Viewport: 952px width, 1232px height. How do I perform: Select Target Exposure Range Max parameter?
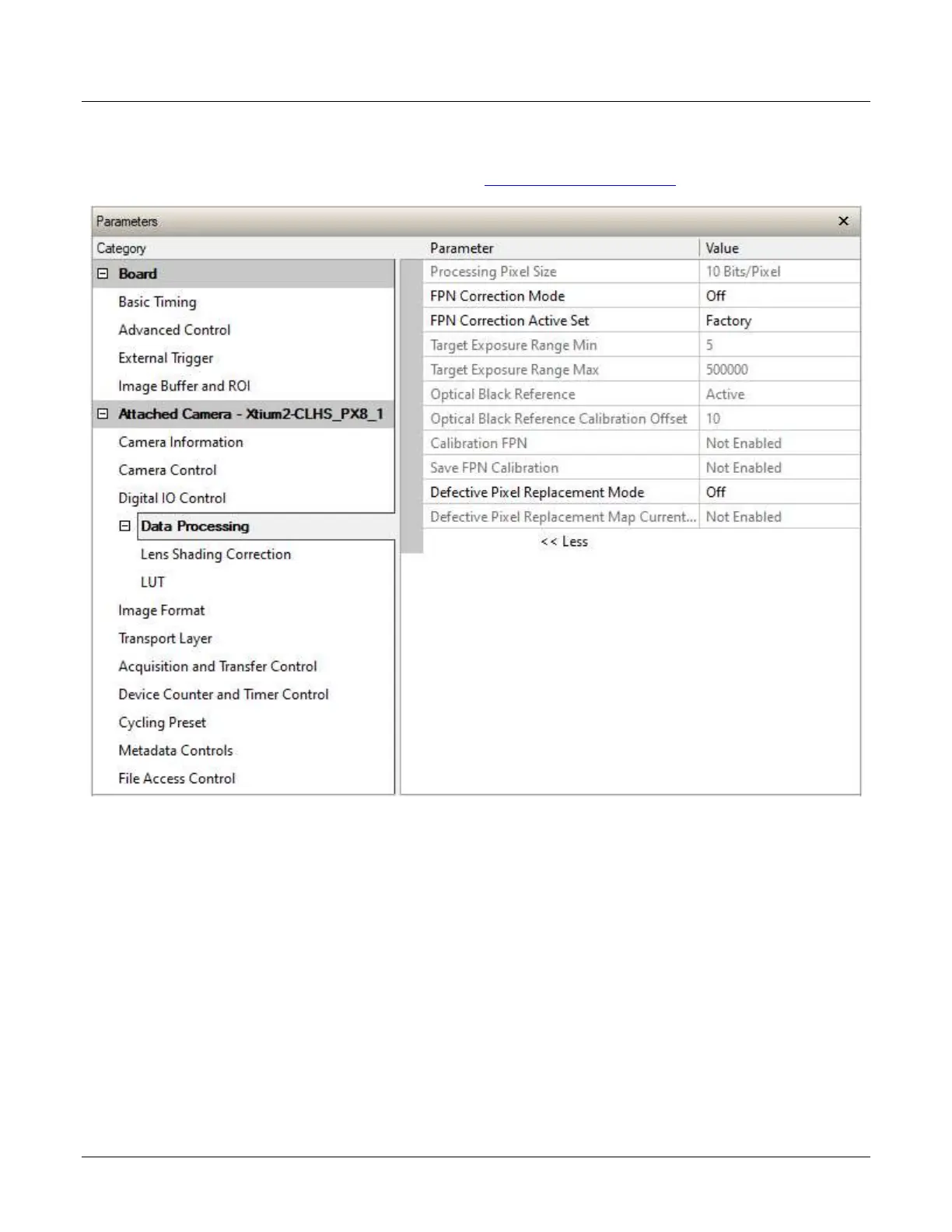pos(514,369)
